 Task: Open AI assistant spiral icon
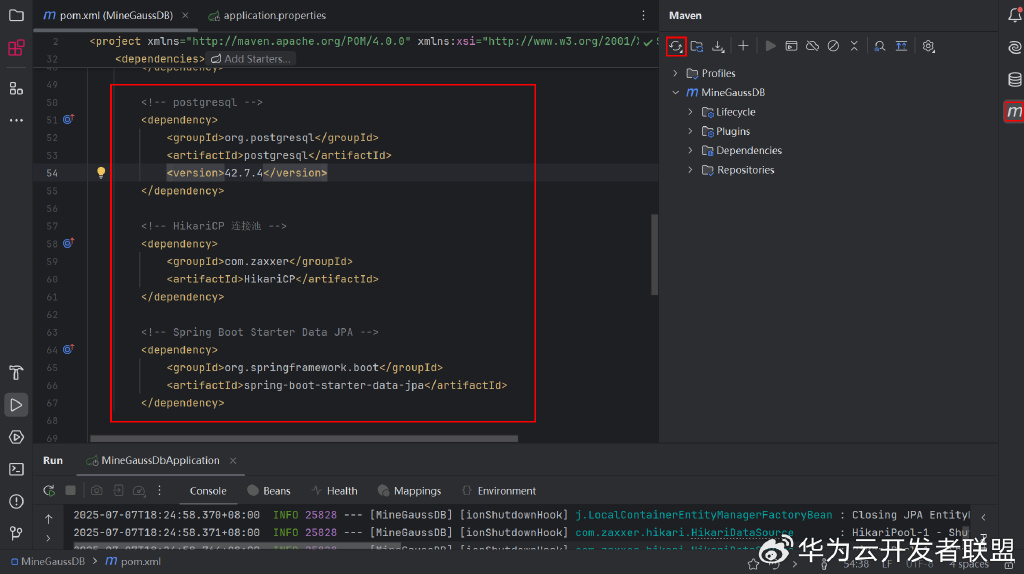tap(1014, 47)
